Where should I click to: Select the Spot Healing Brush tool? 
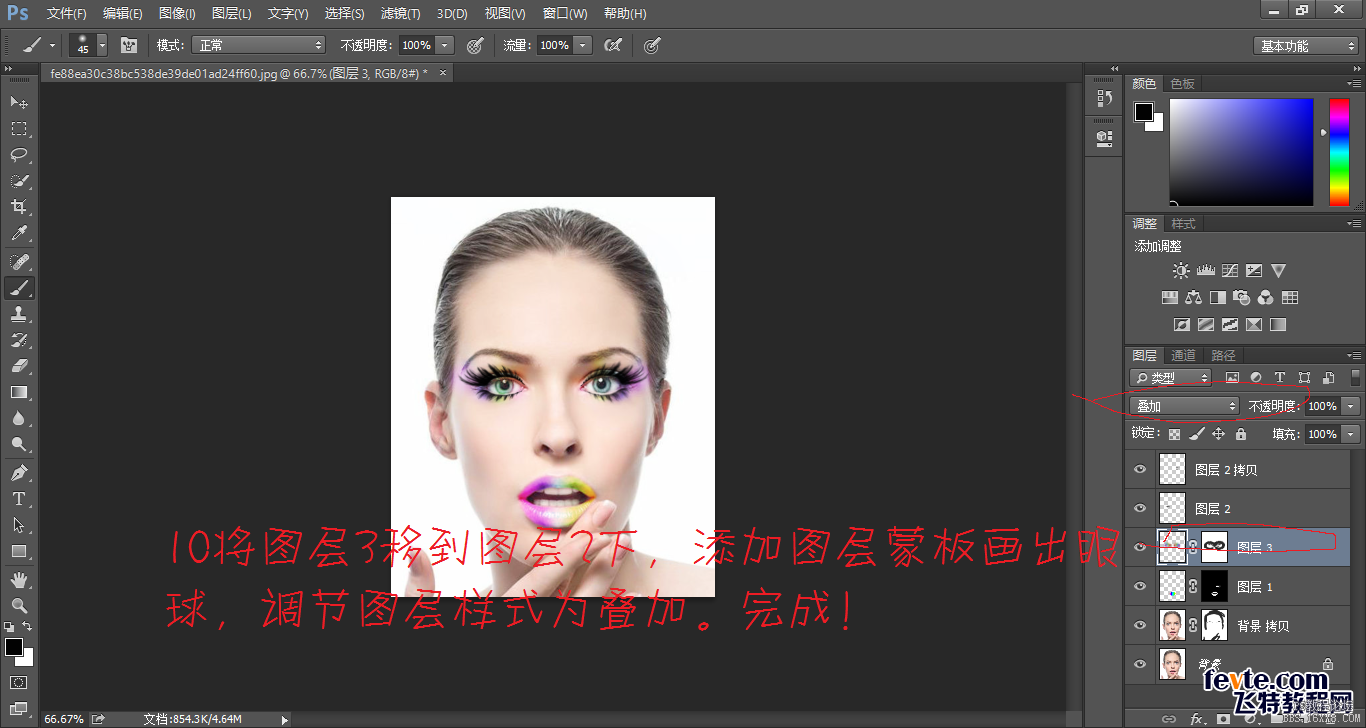[x=19, y=262]
